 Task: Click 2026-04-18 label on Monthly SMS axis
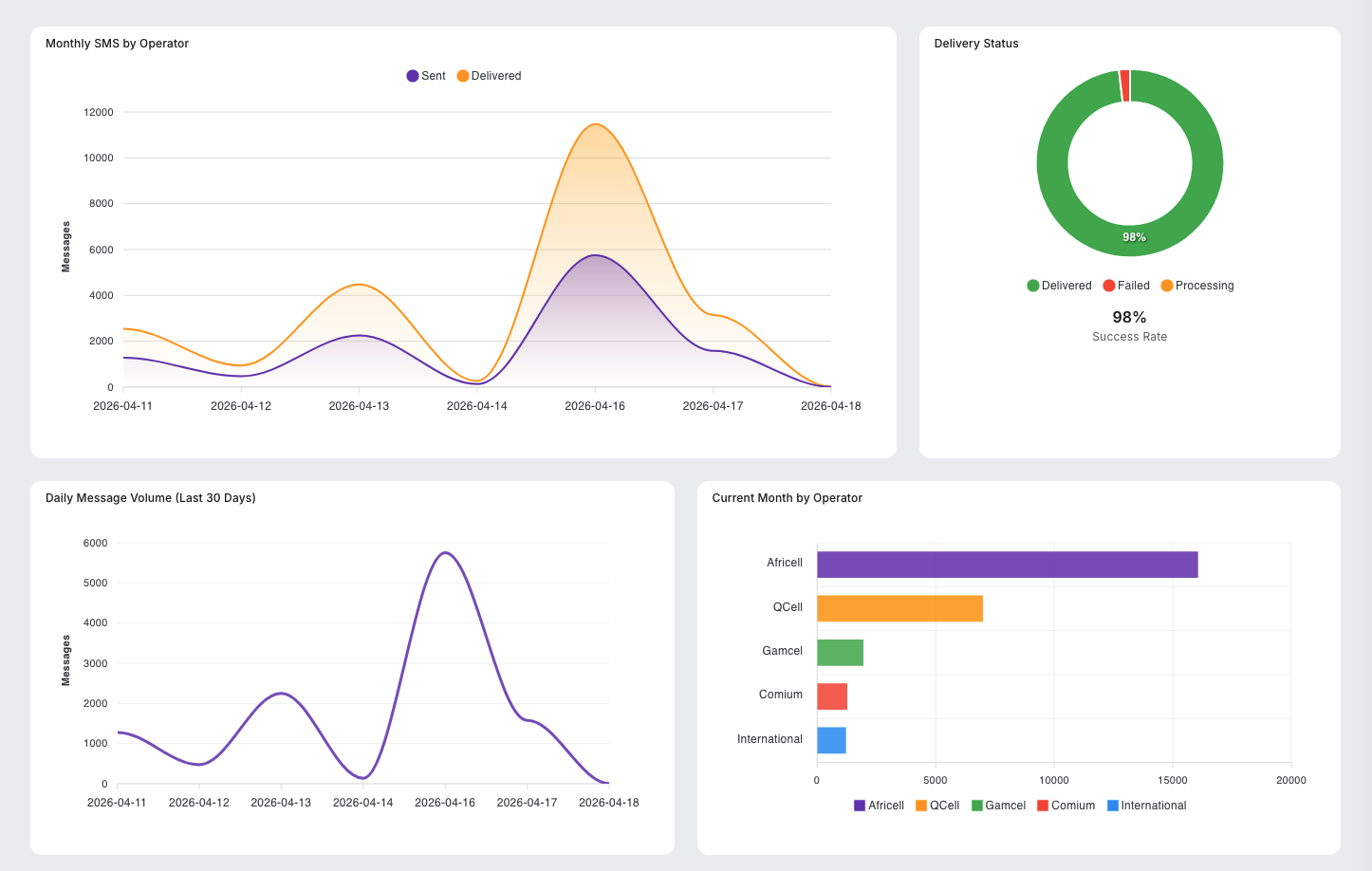coord(831,406)
